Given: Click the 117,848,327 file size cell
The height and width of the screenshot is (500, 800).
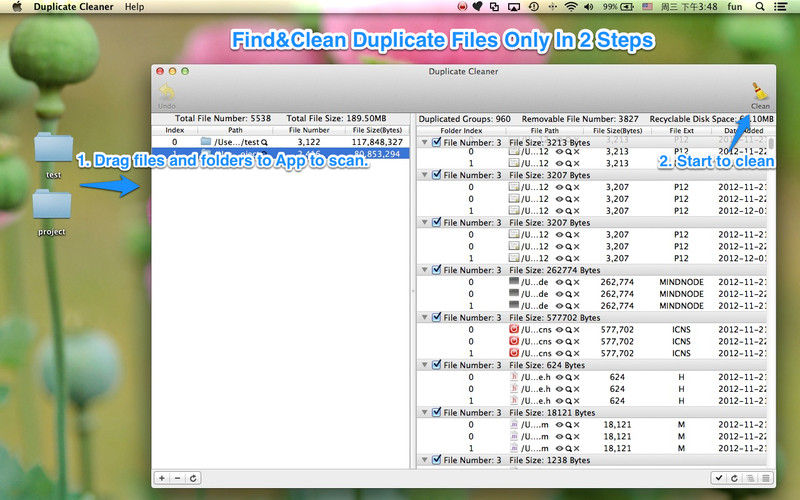Looking at the screenshot, I should coord(377,142).
